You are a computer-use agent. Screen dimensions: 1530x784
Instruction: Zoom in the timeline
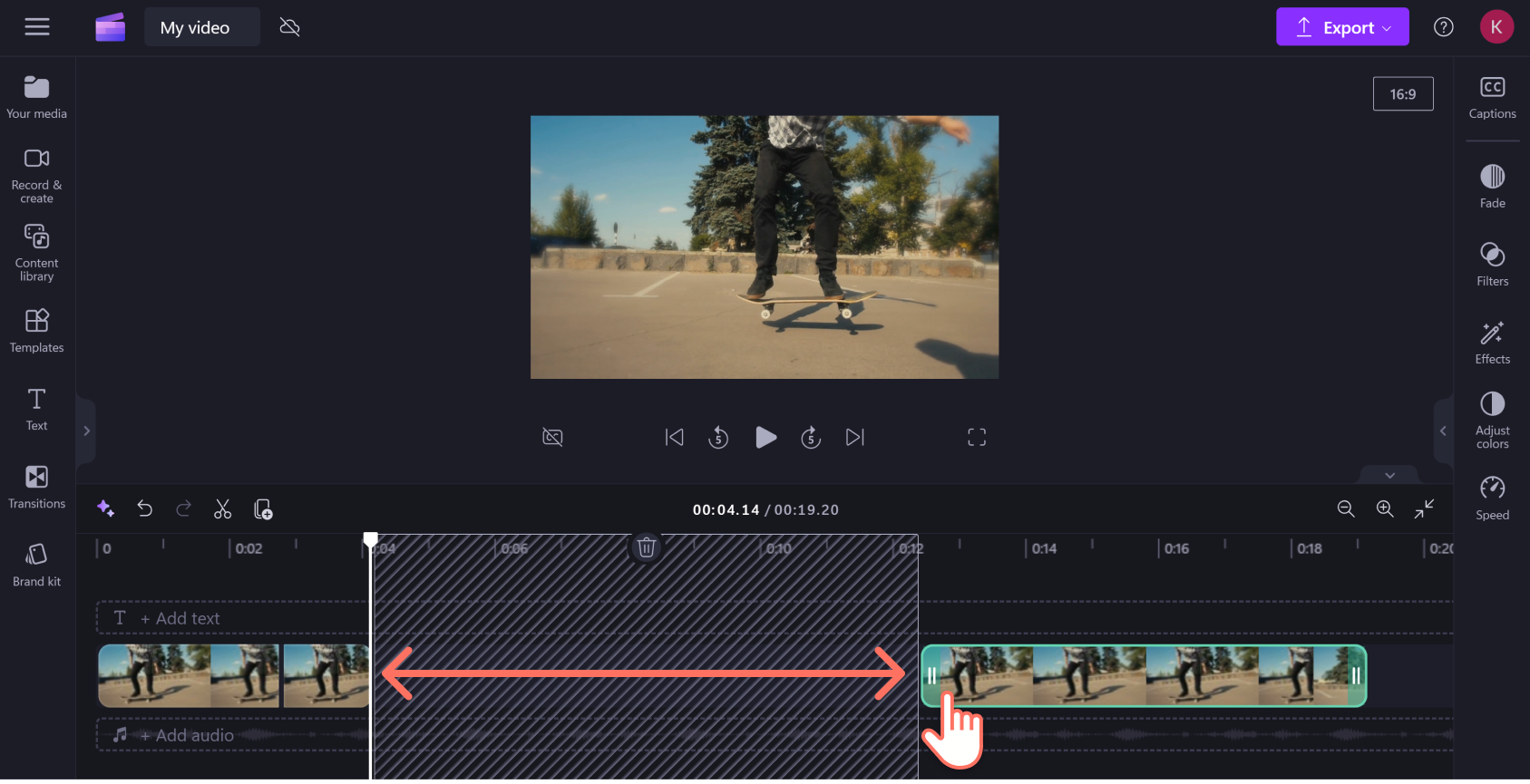1385,509
